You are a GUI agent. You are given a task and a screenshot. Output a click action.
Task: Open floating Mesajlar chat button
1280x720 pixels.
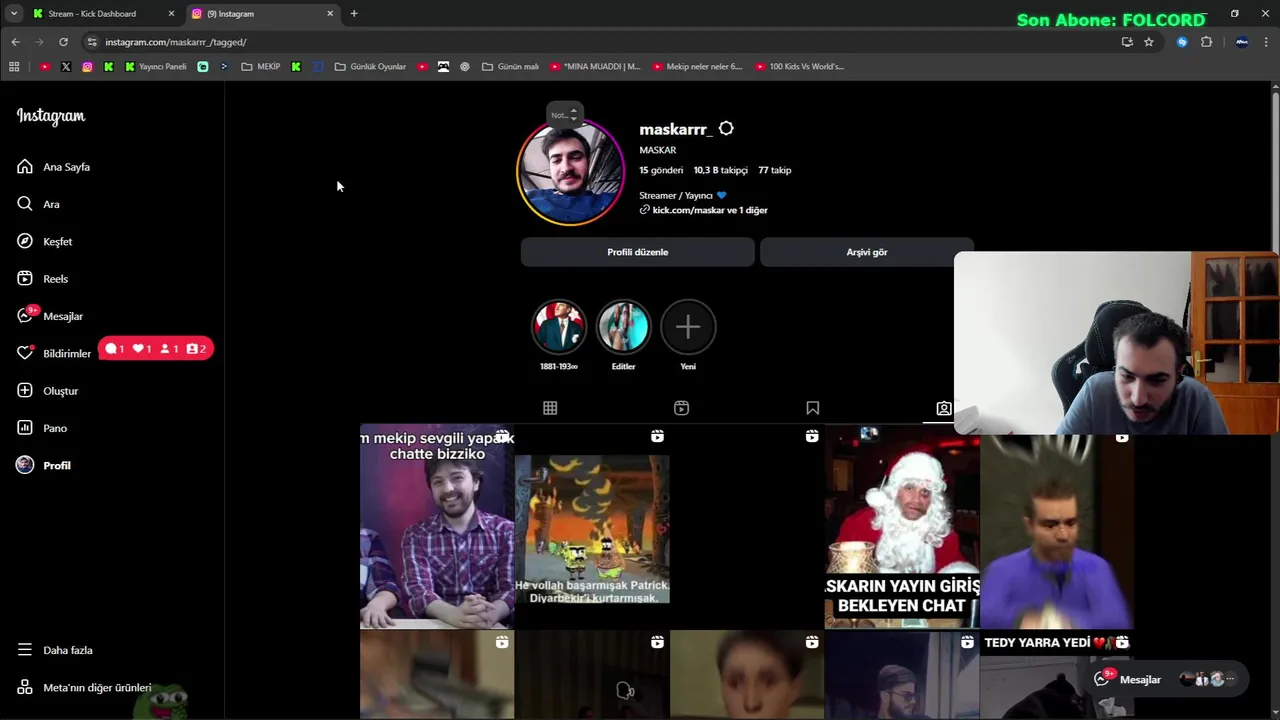coord(1167,679)
